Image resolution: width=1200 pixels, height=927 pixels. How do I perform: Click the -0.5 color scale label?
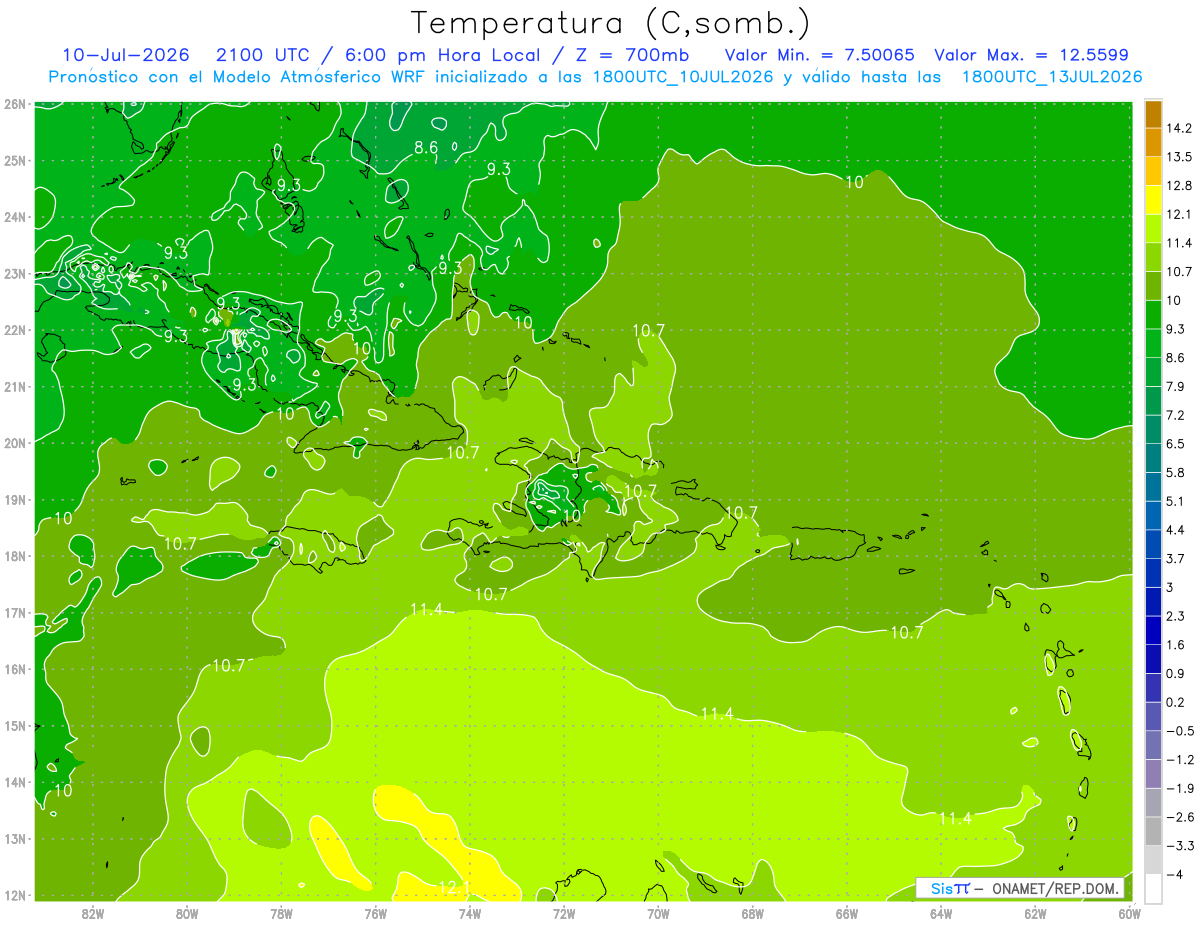(x=1180, y=731)
